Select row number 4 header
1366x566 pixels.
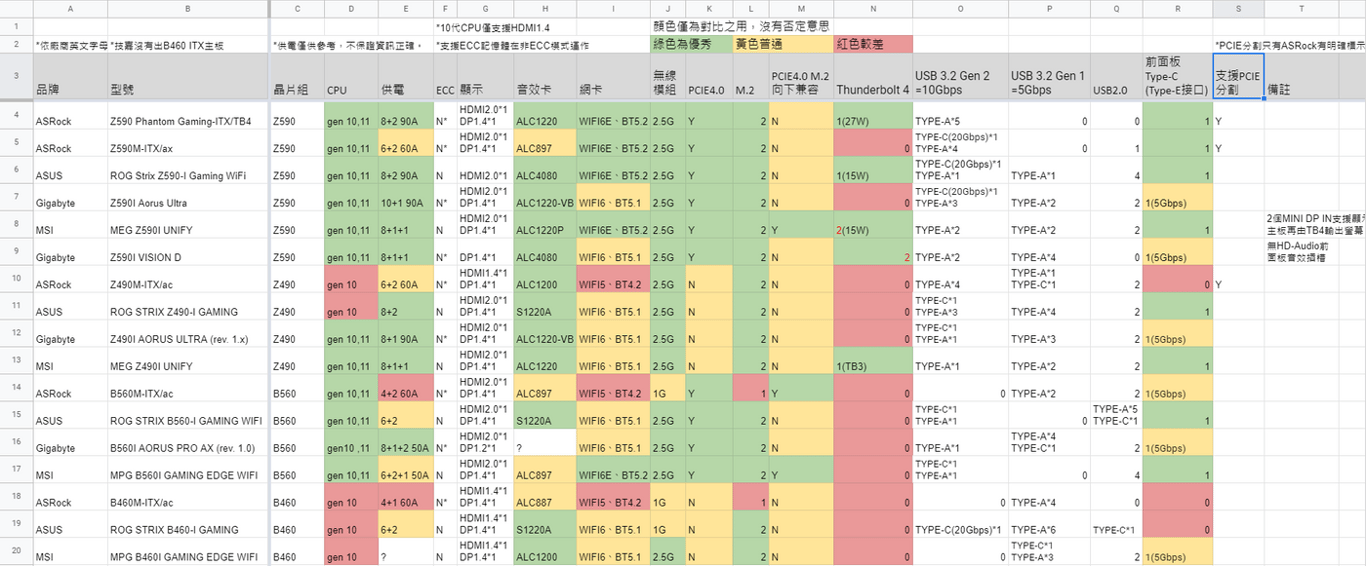point(16,114)
